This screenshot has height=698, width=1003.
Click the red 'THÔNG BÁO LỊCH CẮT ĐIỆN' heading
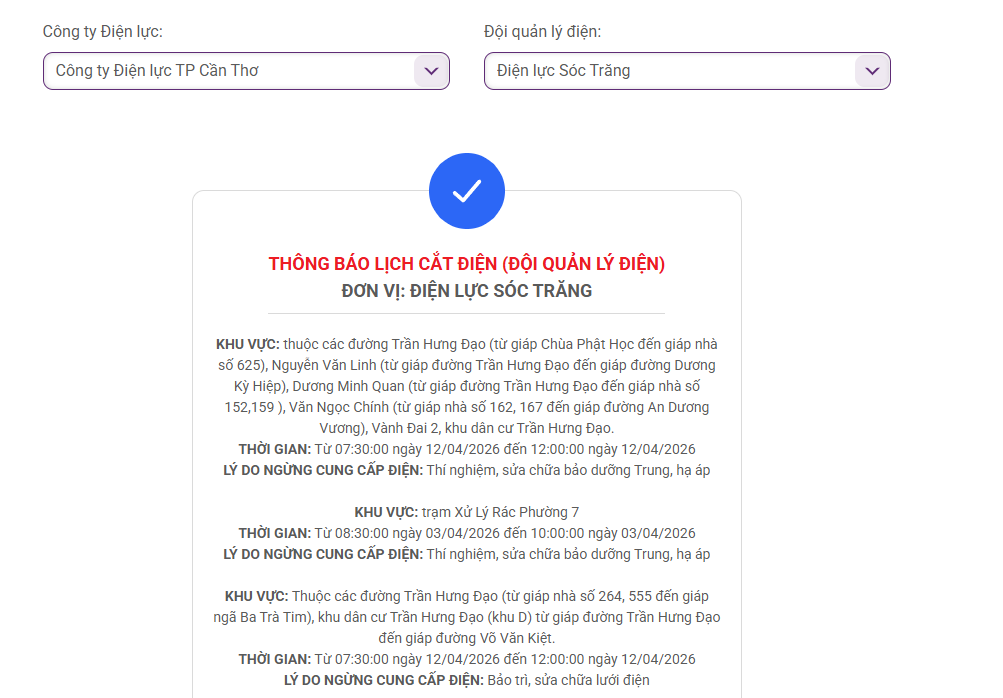click(x=466, y=264)
